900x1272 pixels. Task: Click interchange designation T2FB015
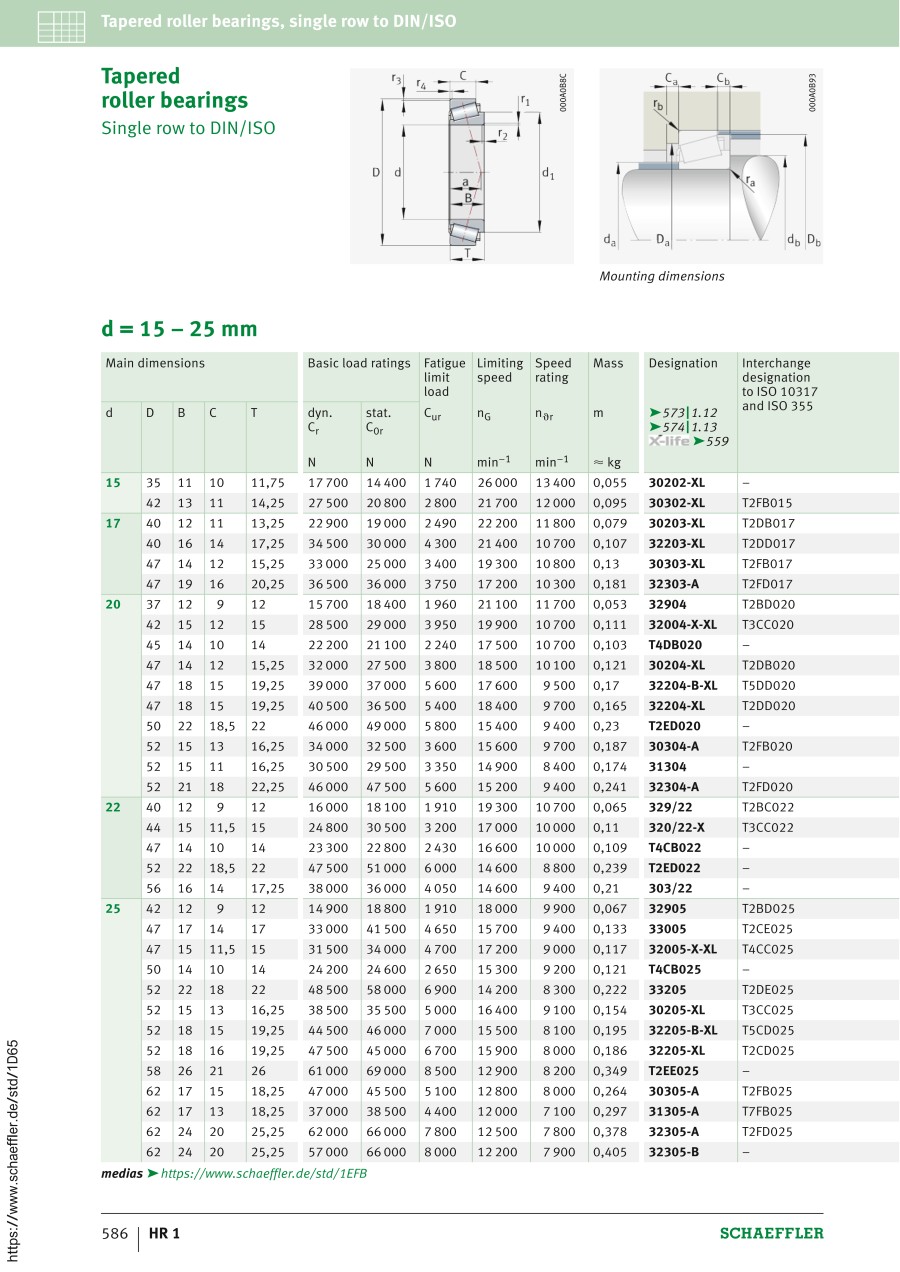point(767,503)
